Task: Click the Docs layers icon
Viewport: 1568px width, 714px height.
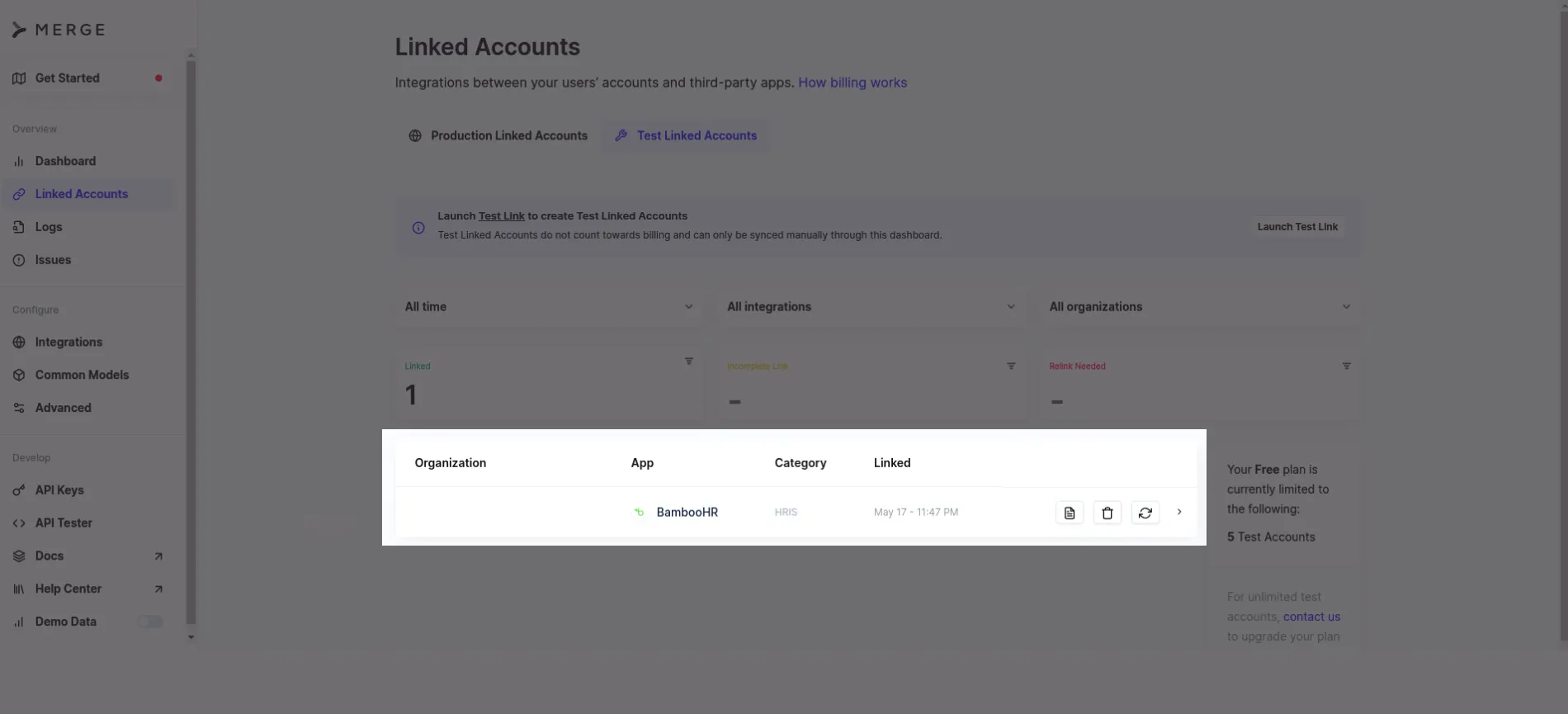Action: click(19, 556)
